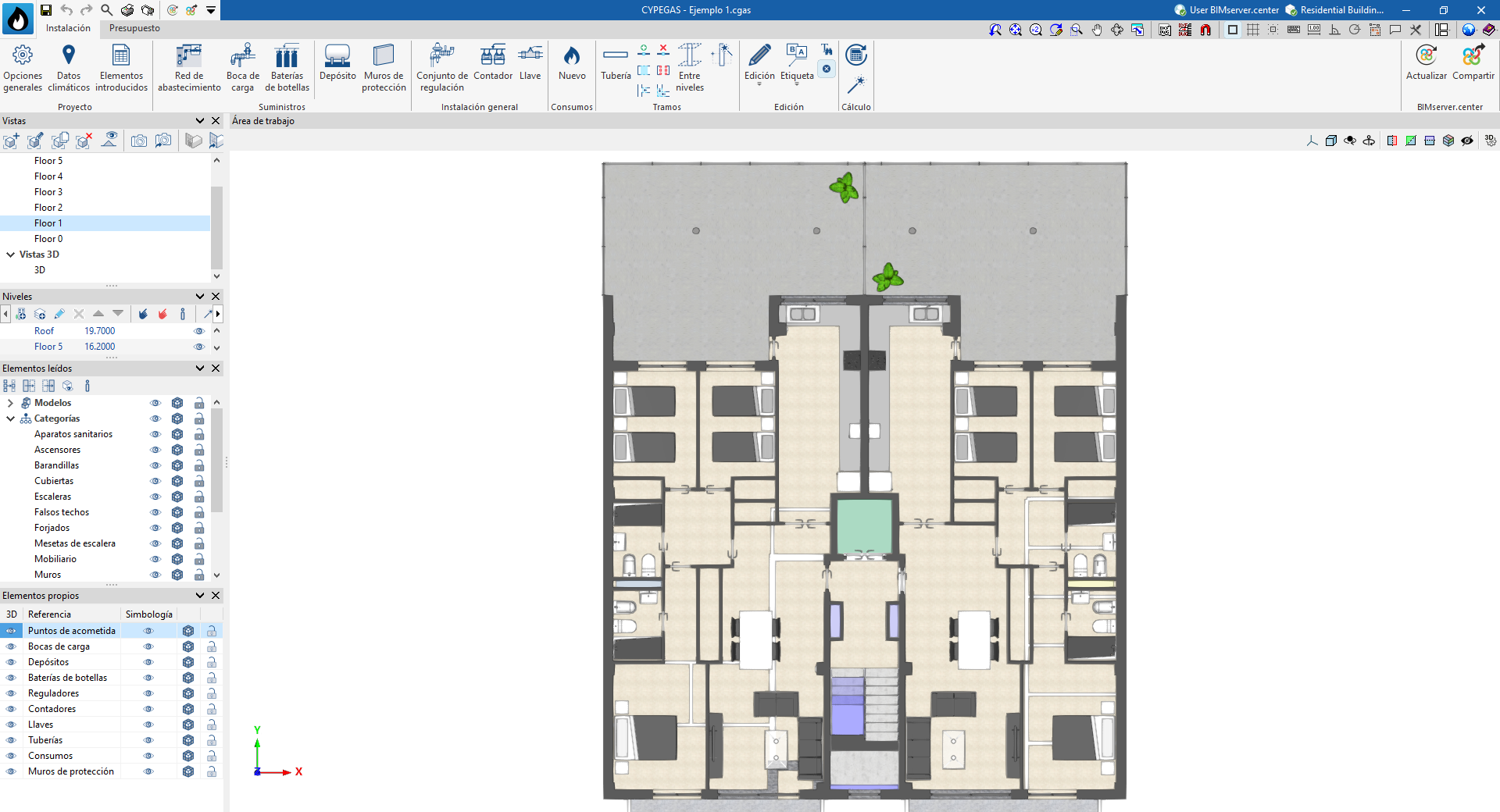Viewport: 1500px width, 812px height.
Task: Select the Depósito tool
Action: click(337, 62)
